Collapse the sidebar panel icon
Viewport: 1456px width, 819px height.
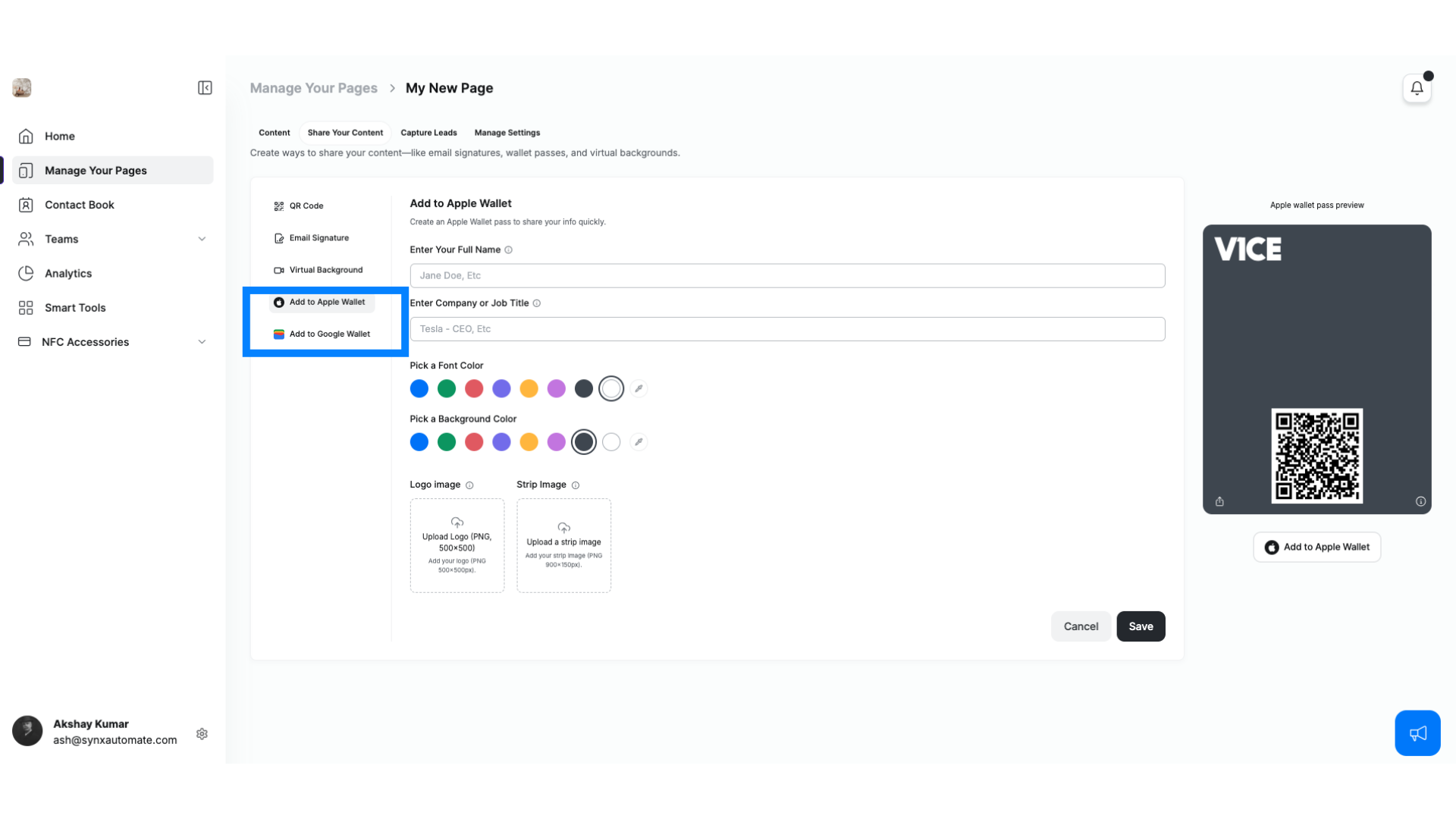point(205,88)
